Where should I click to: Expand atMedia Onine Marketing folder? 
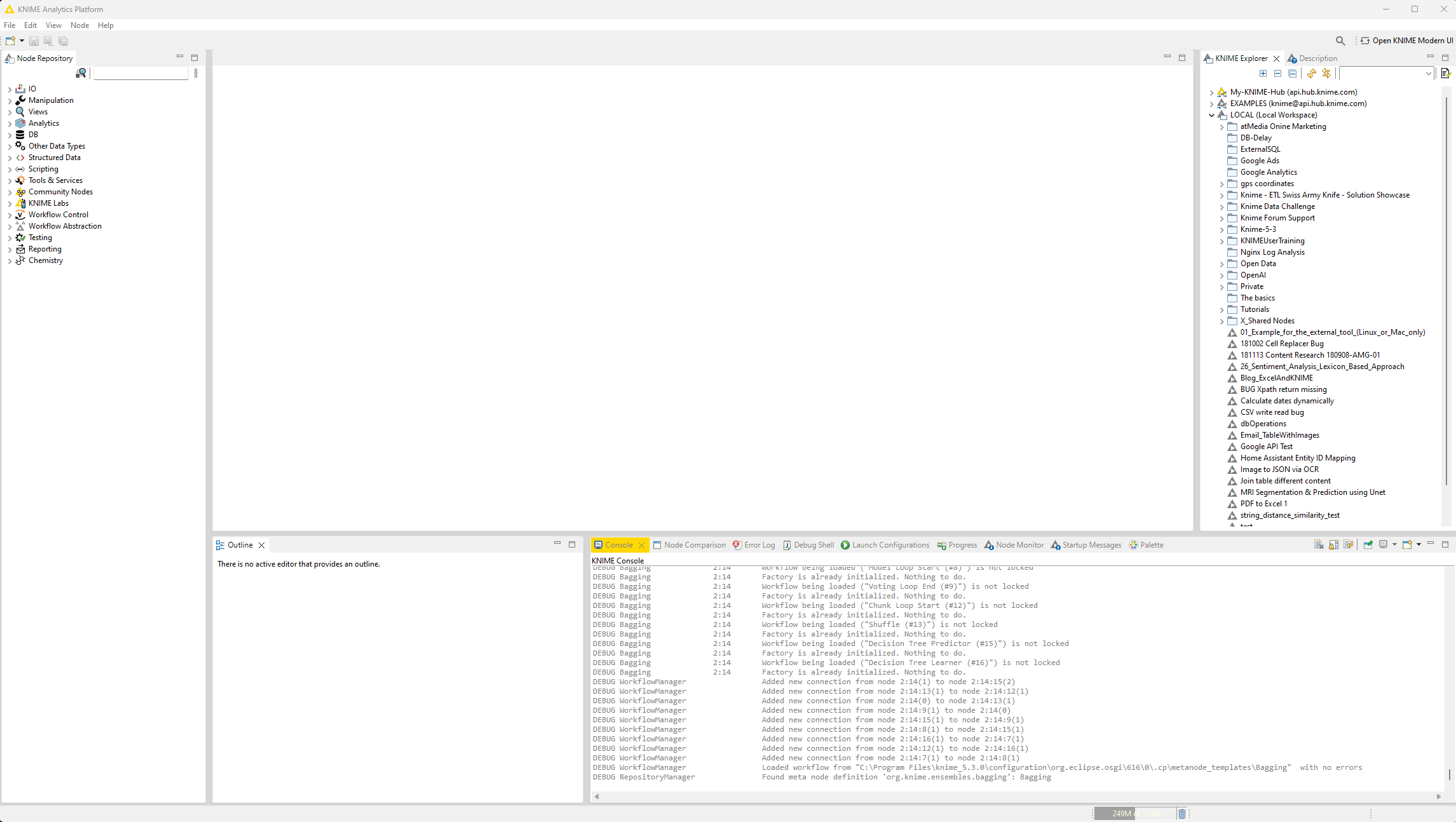[1221, 127]
